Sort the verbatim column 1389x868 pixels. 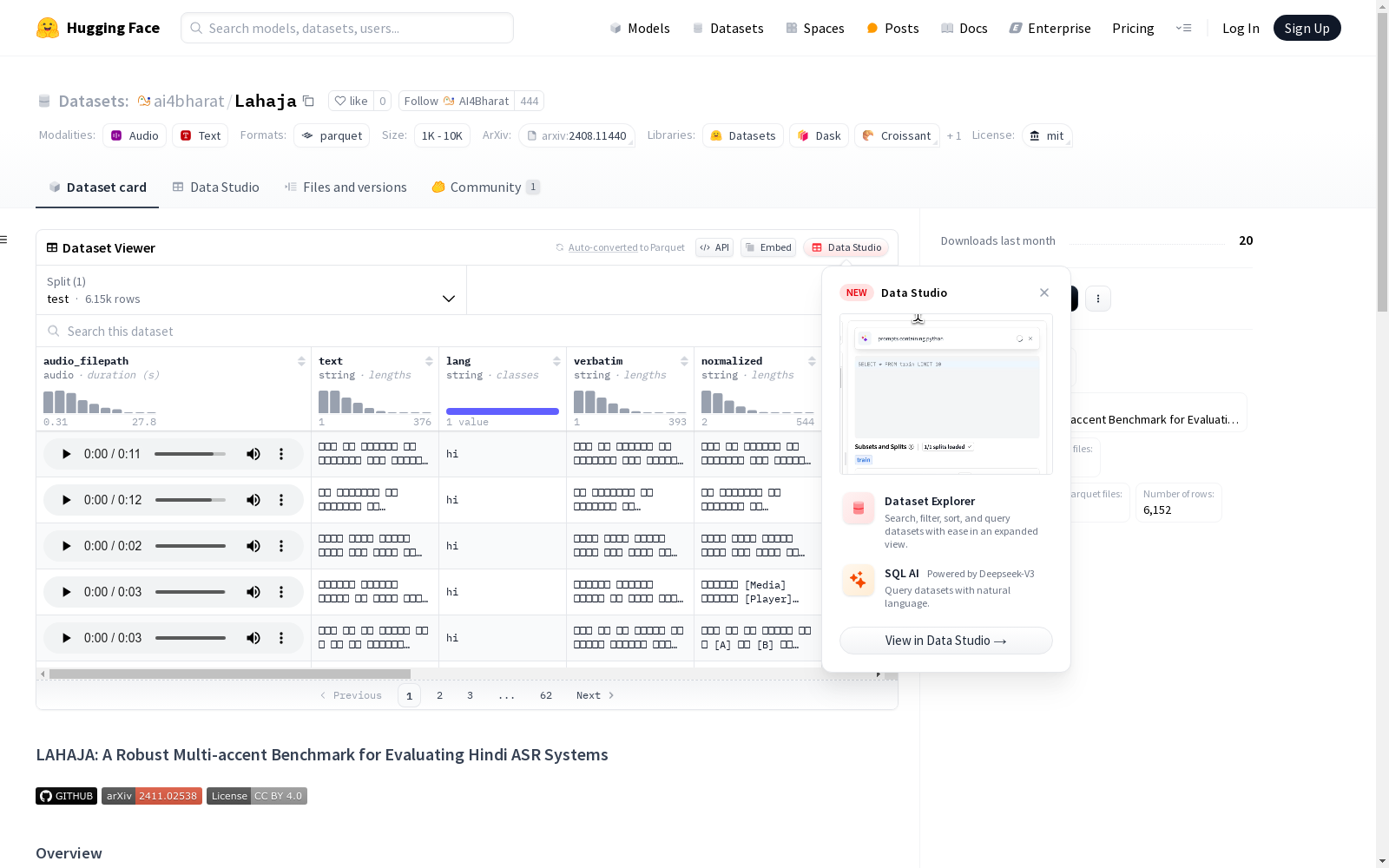[x=684, y=361]
